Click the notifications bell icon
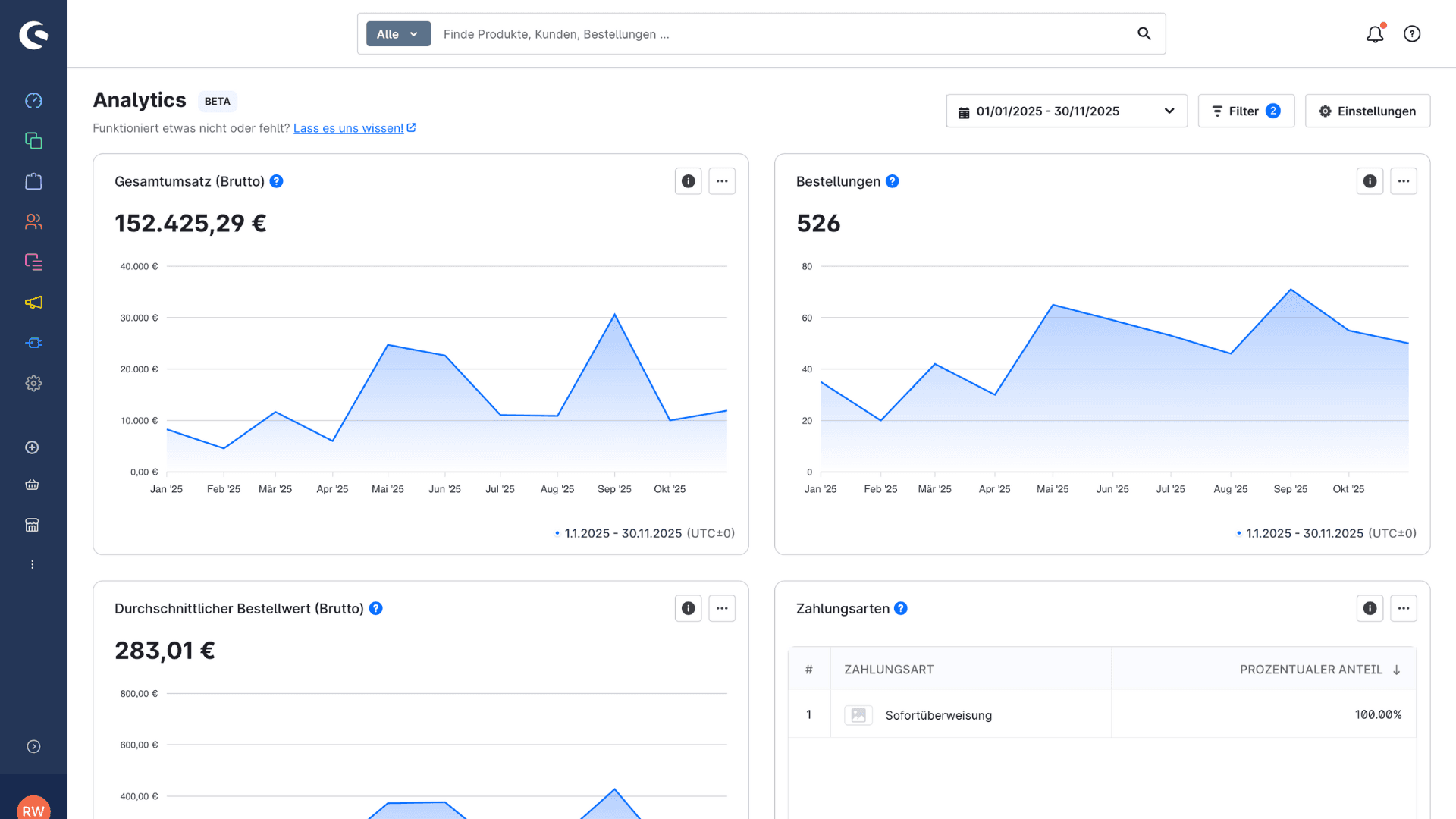 1375,34
